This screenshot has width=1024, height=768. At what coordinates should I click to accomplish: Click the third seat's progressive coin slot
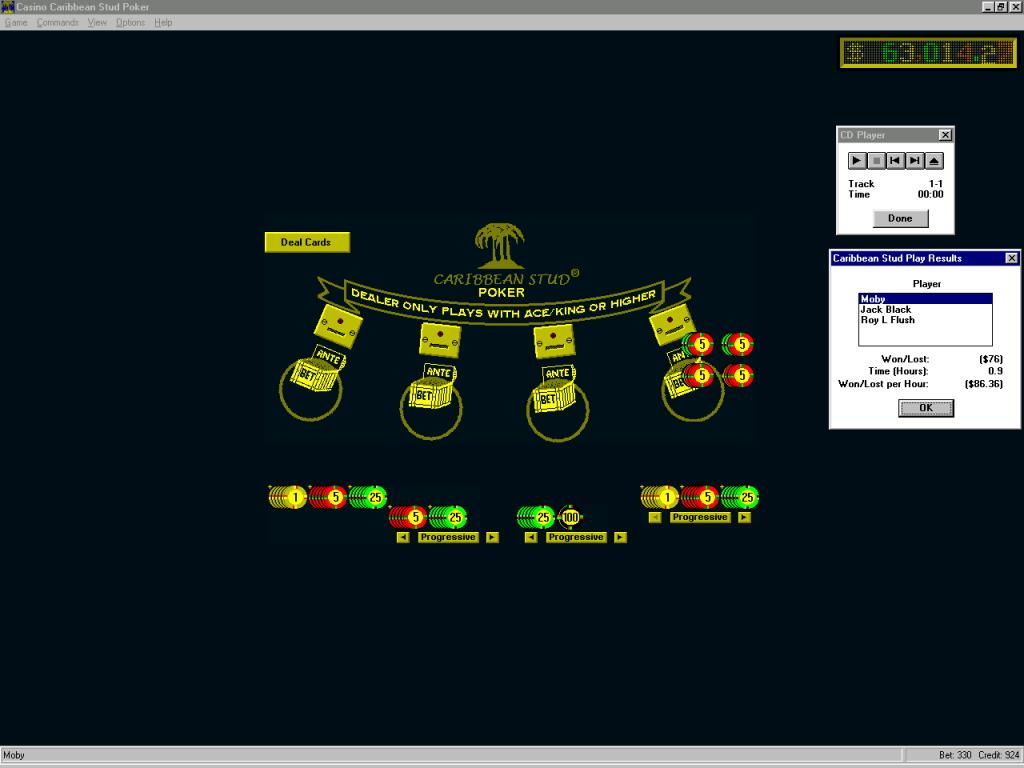pyautogui.click(x=554, y=341)
